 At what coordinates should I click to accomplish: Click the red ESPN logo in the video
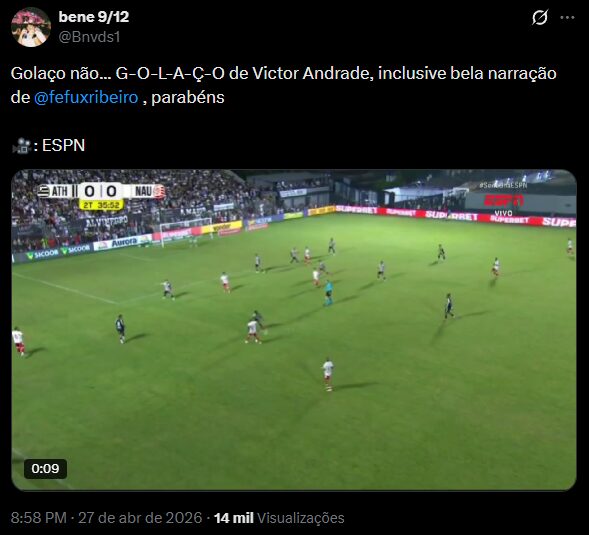(503, 201)
